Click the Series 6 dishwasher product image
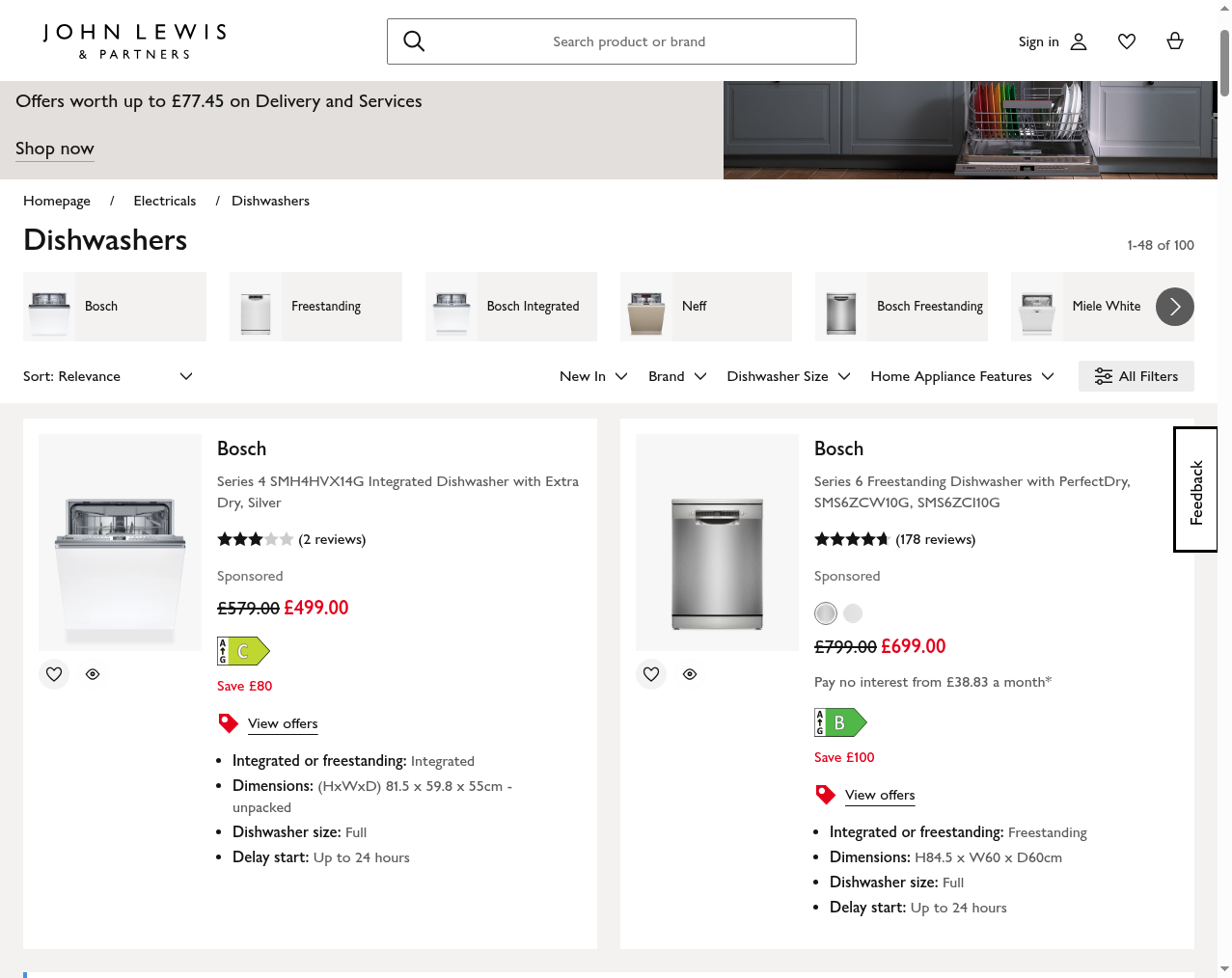This screenshot has width=1232, height=978. (x=717, y=542)
